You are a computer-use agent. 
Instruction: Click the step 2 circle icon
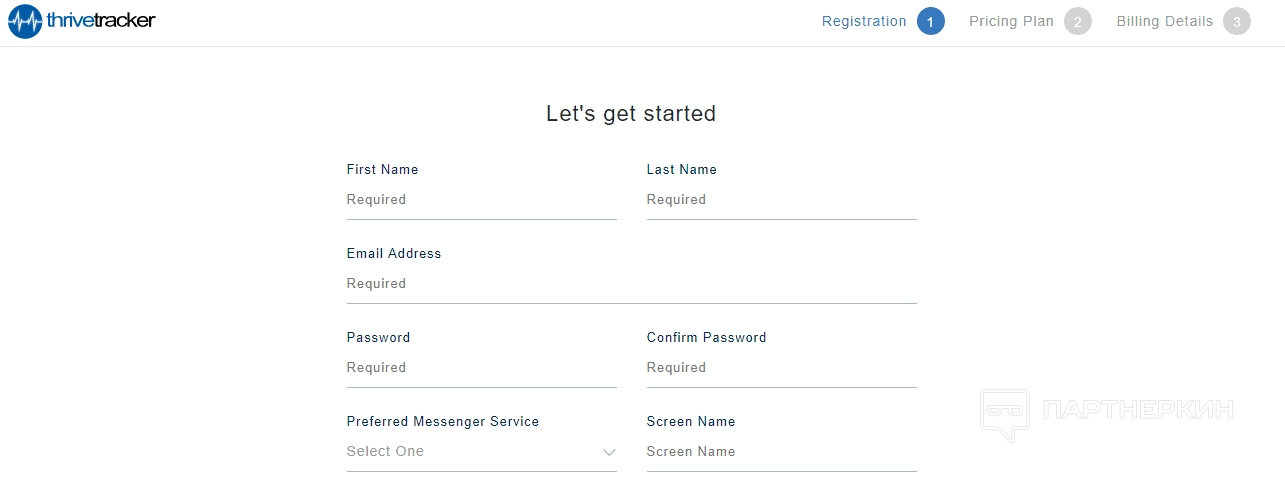pyautogui.click(x=1077, y=21)
